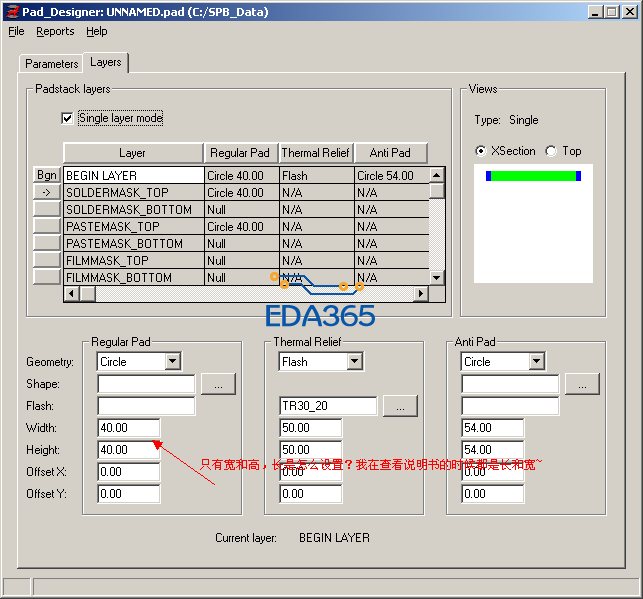Select XSection view radio button

click(x=481, y=151)
